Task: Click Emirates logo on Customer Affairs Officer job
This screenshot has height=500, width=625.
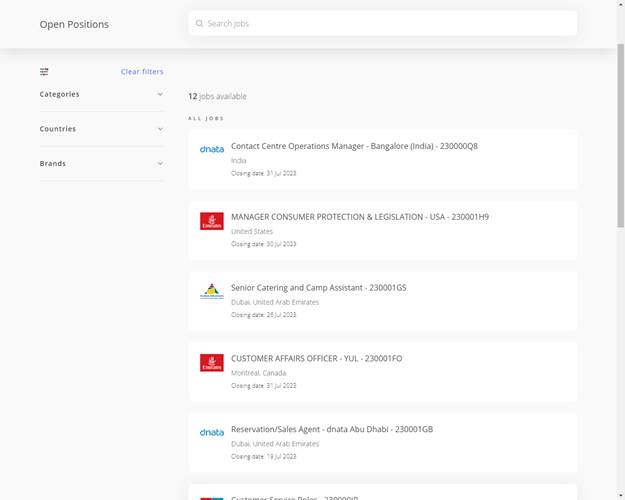Action: coord(212,363)
